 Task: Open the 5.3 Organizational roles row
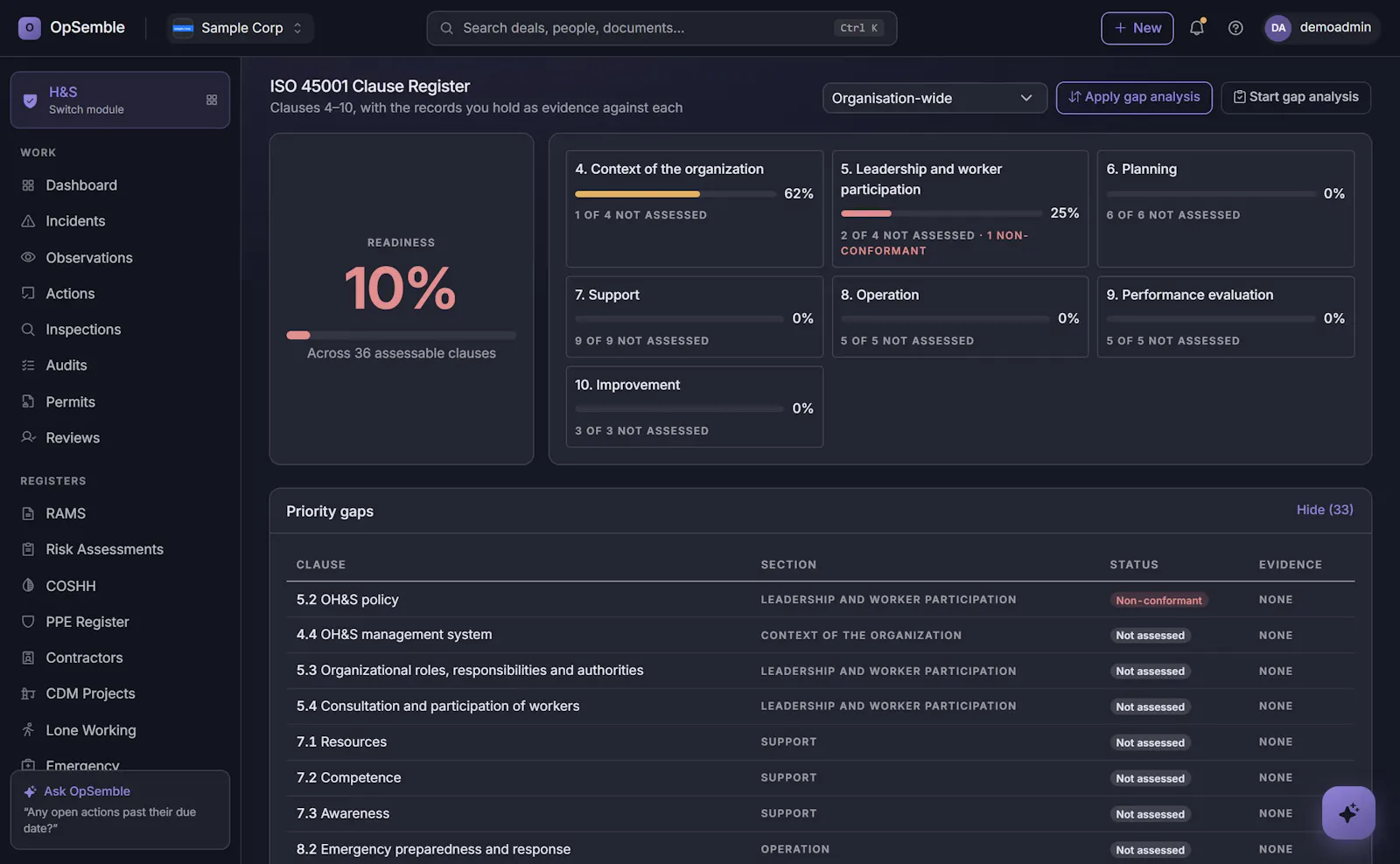point(820,671)
